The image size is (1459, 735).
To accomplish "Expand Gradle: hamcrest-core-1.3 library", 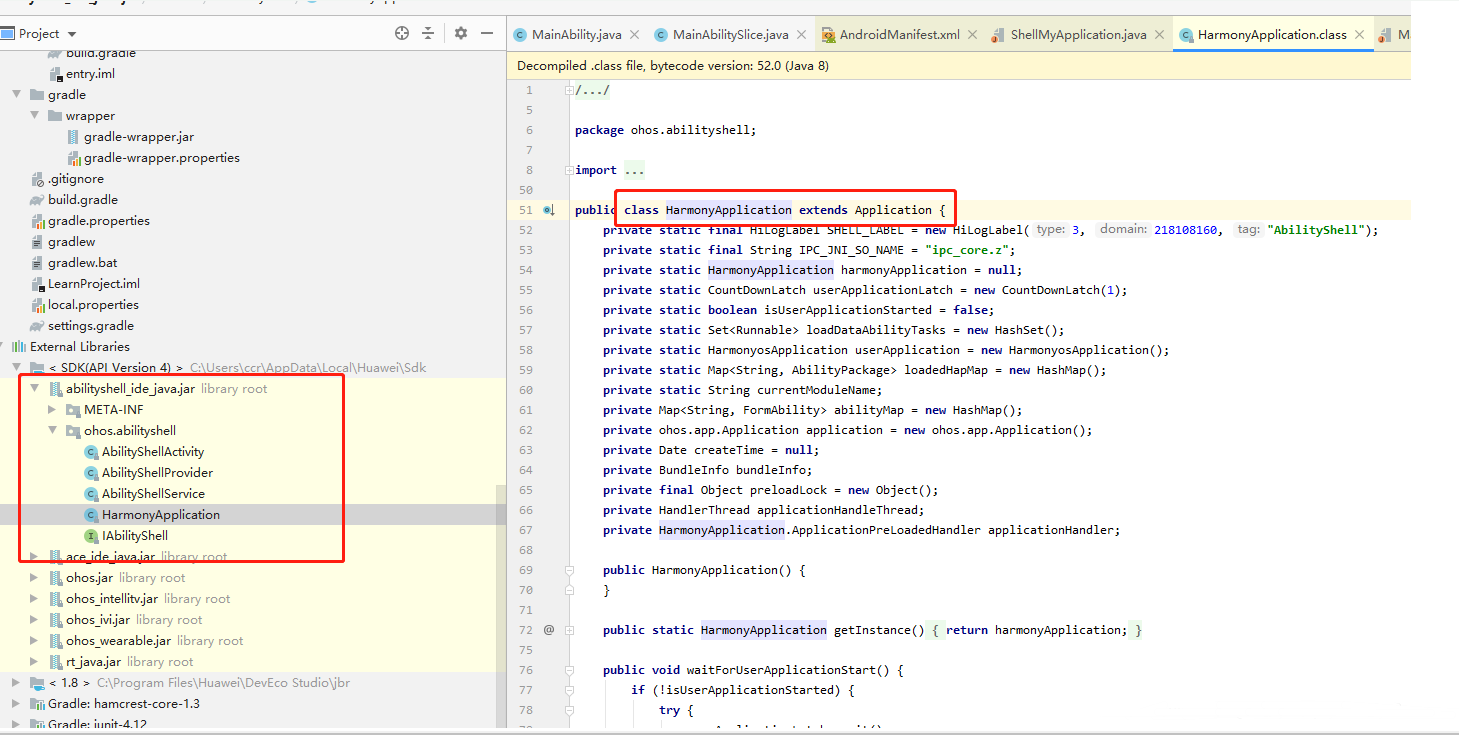I will click(x=16, y=704).
